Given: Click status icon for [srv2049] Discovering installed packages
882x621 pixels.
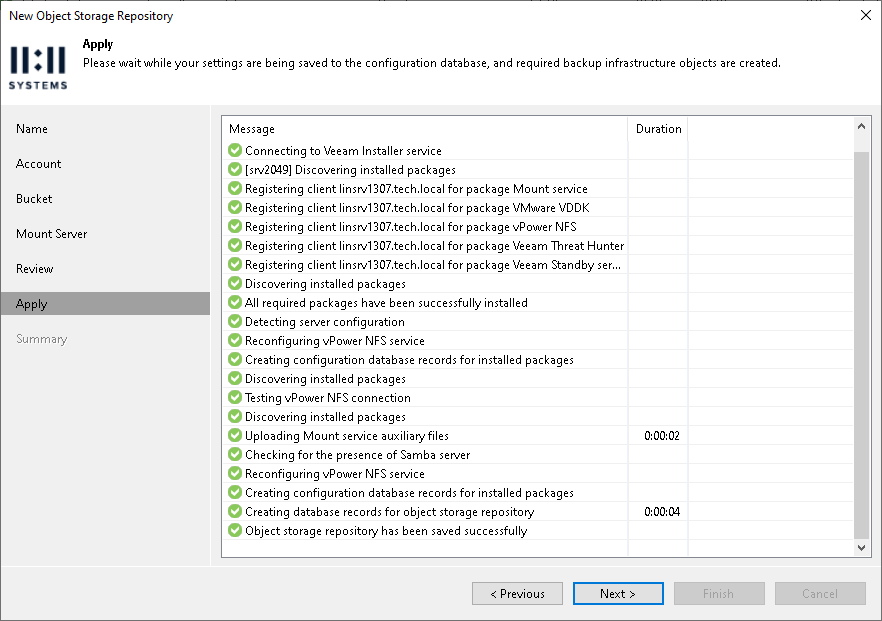Looking at the screenshot, I should coord(235,169).
